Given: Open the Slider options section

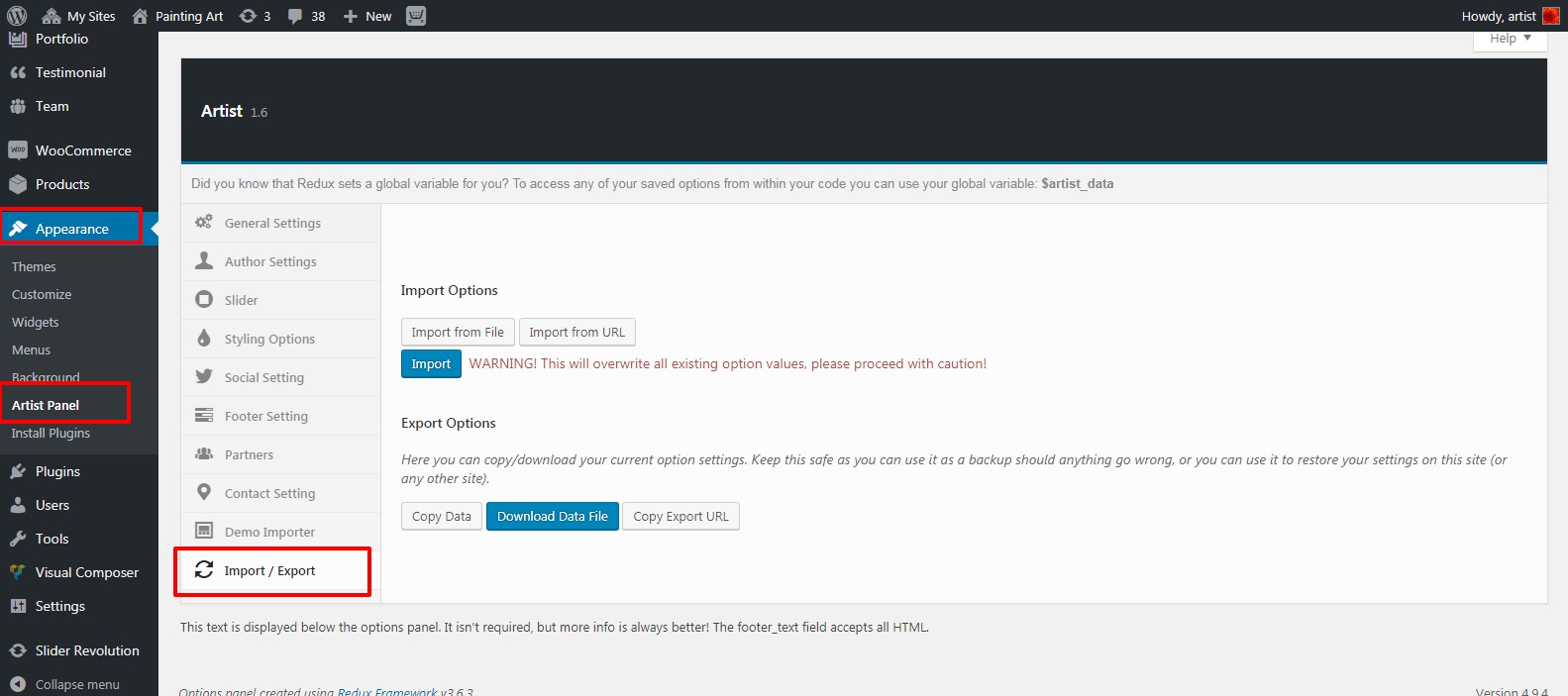Looking at the screenshot, I should [280, 300].
